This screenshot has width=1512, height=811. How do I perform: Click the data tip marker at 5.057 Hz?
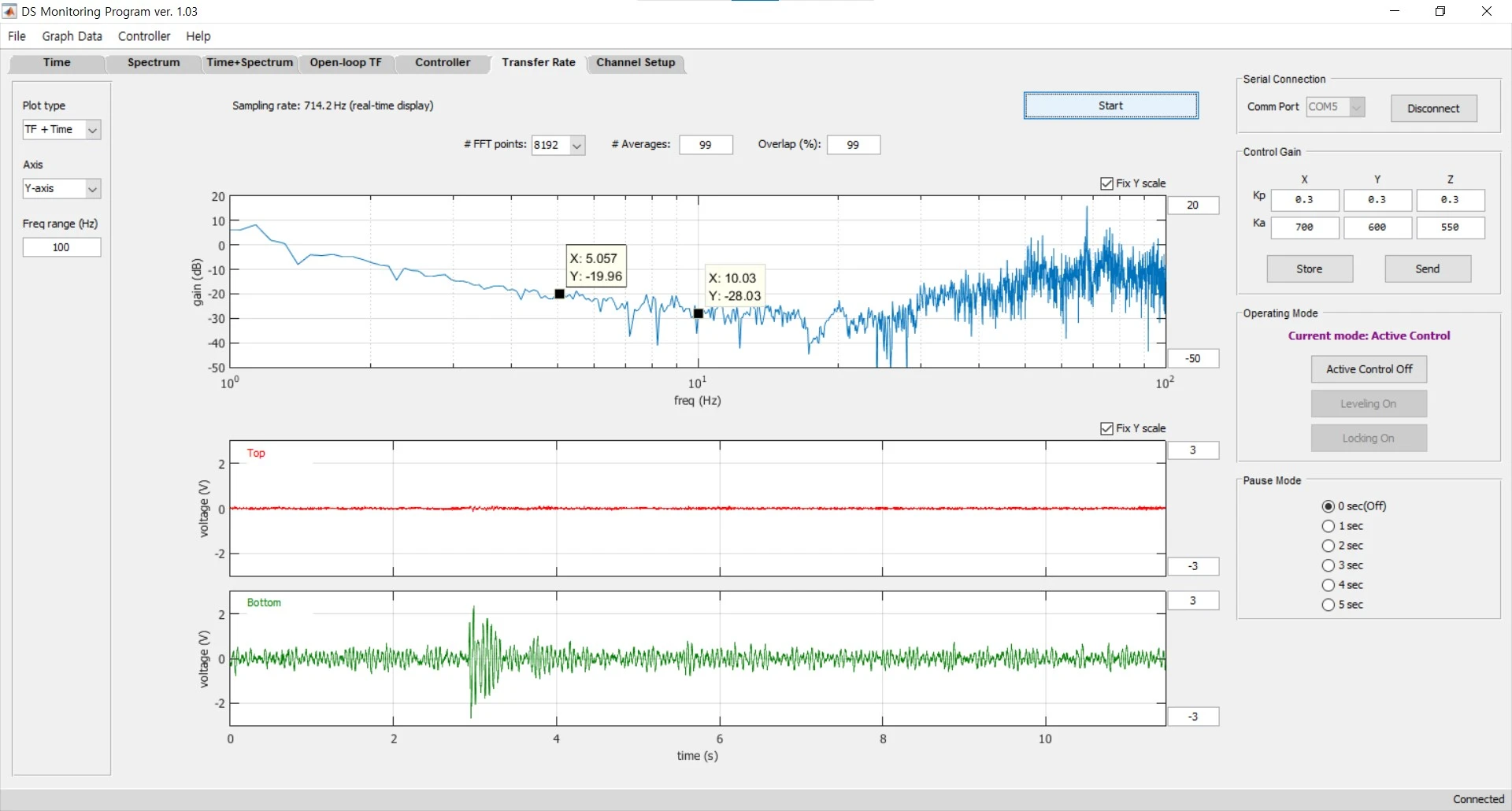coord(559,294)
